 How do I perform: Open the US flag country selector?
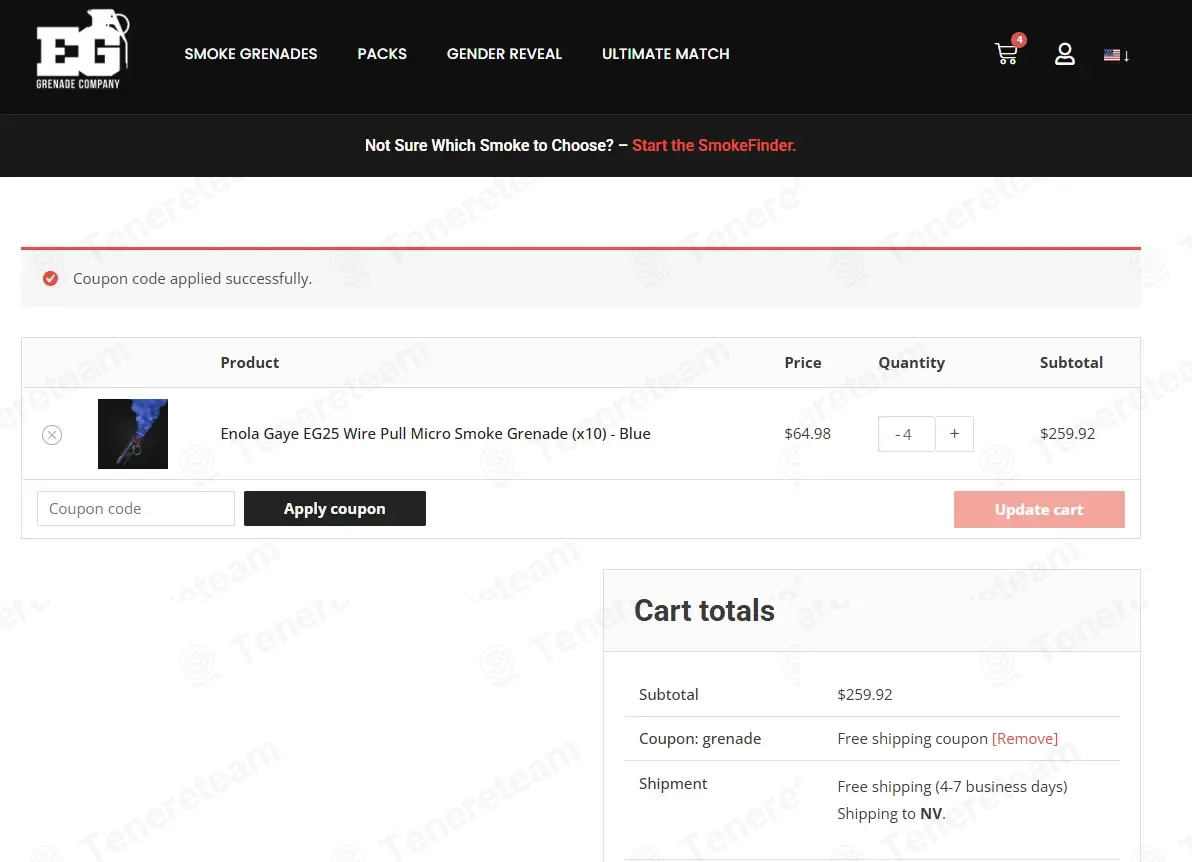pos(1116,55)
